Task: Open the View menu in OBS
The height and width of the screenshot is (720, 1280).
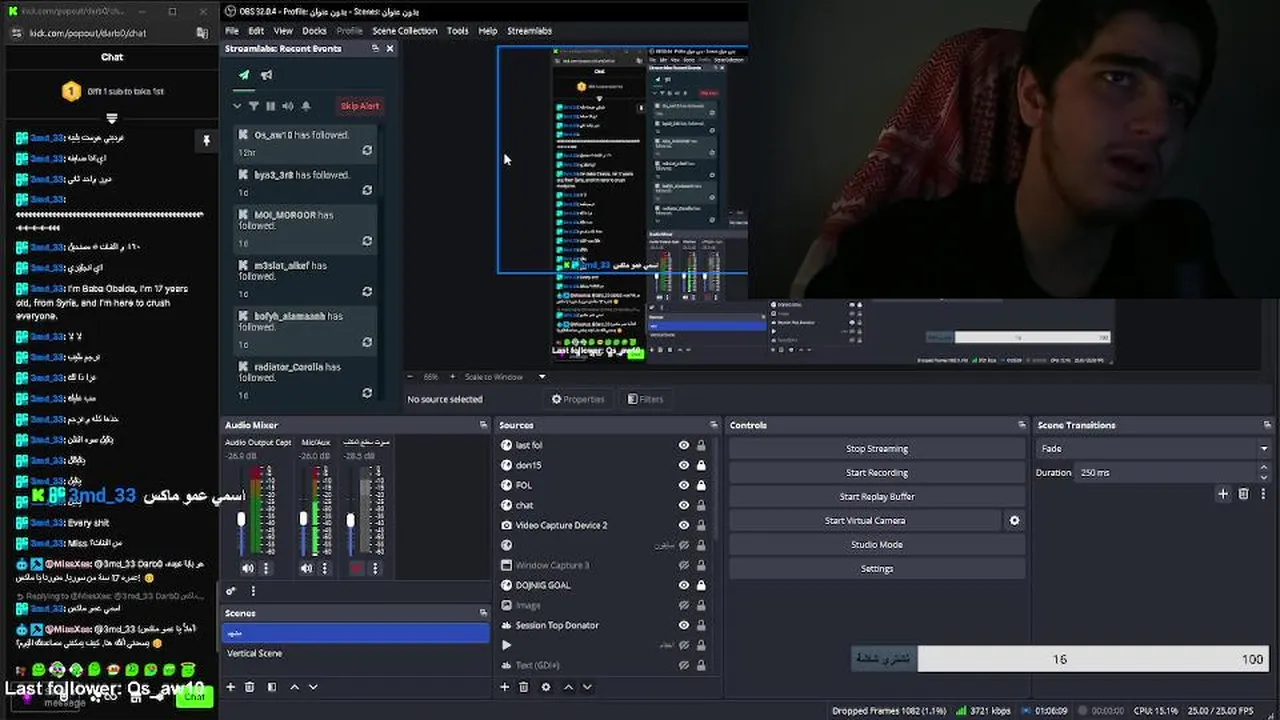Action: (283, 31)
